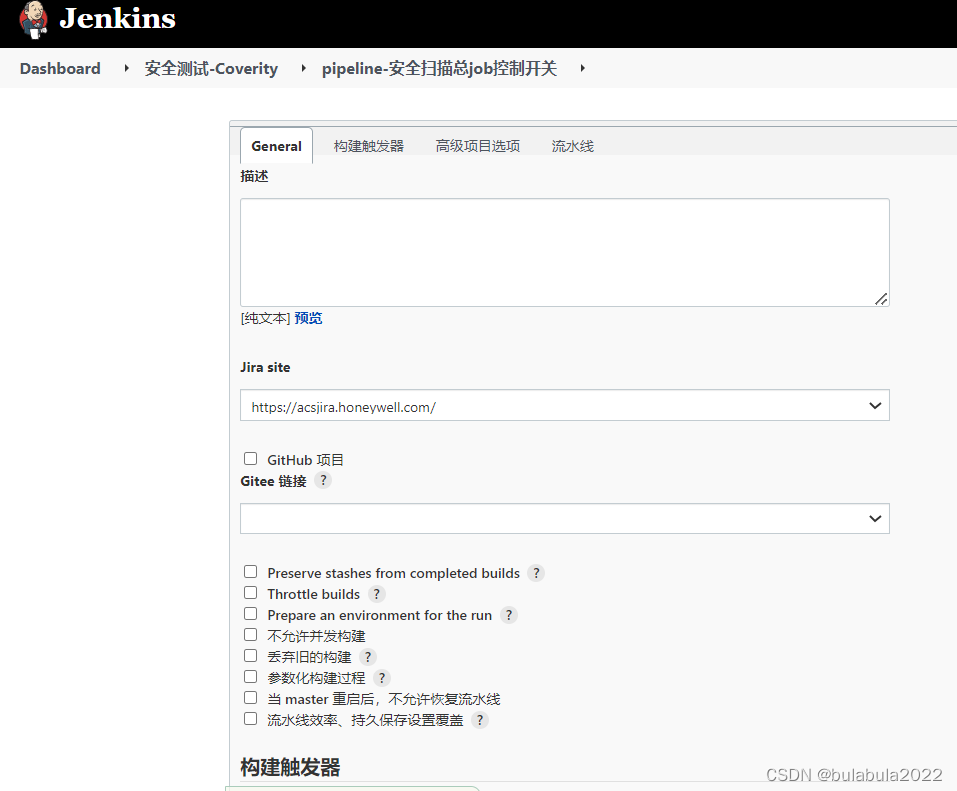The image size is (957, 791).
Task: Switch to the 高级项目选项 tab
Action: pos(478,146)
